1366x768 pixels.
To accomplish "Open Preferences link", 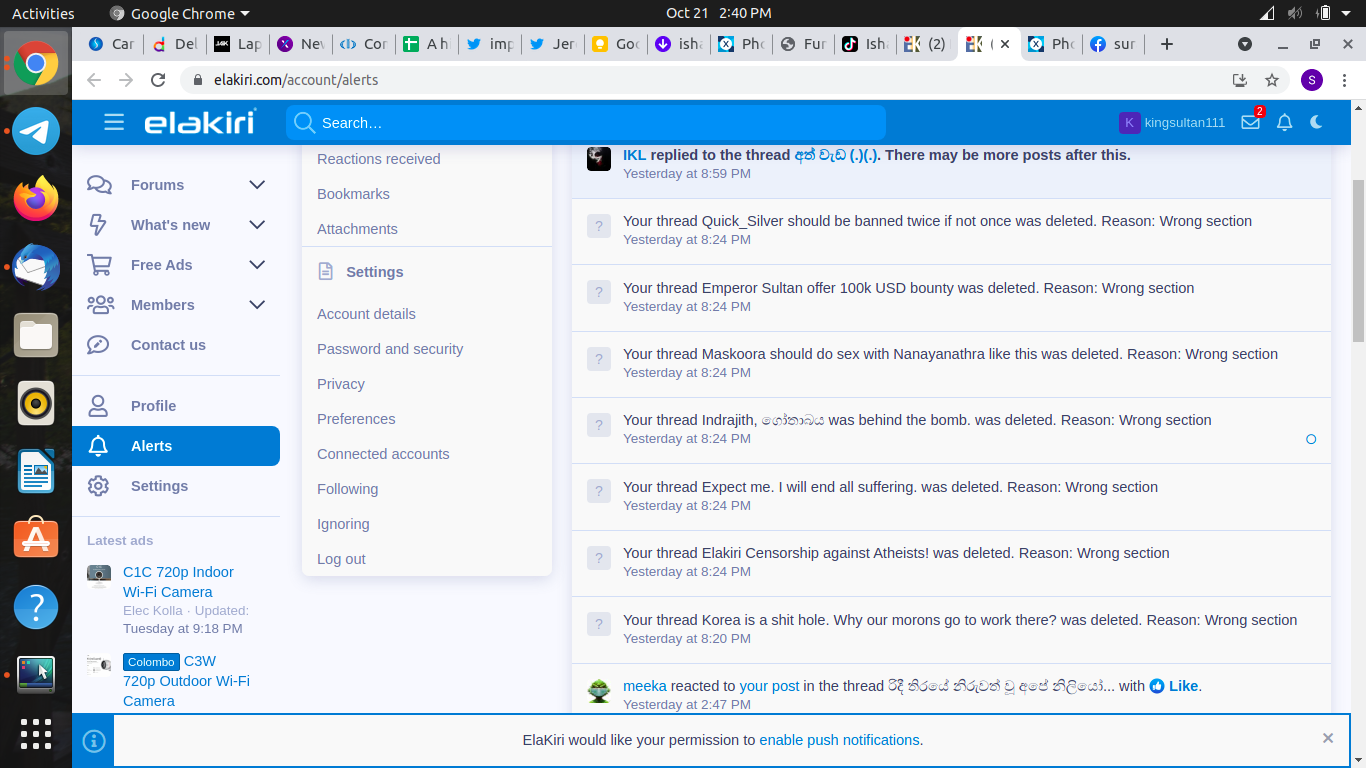I will click(x=356, y=419).
